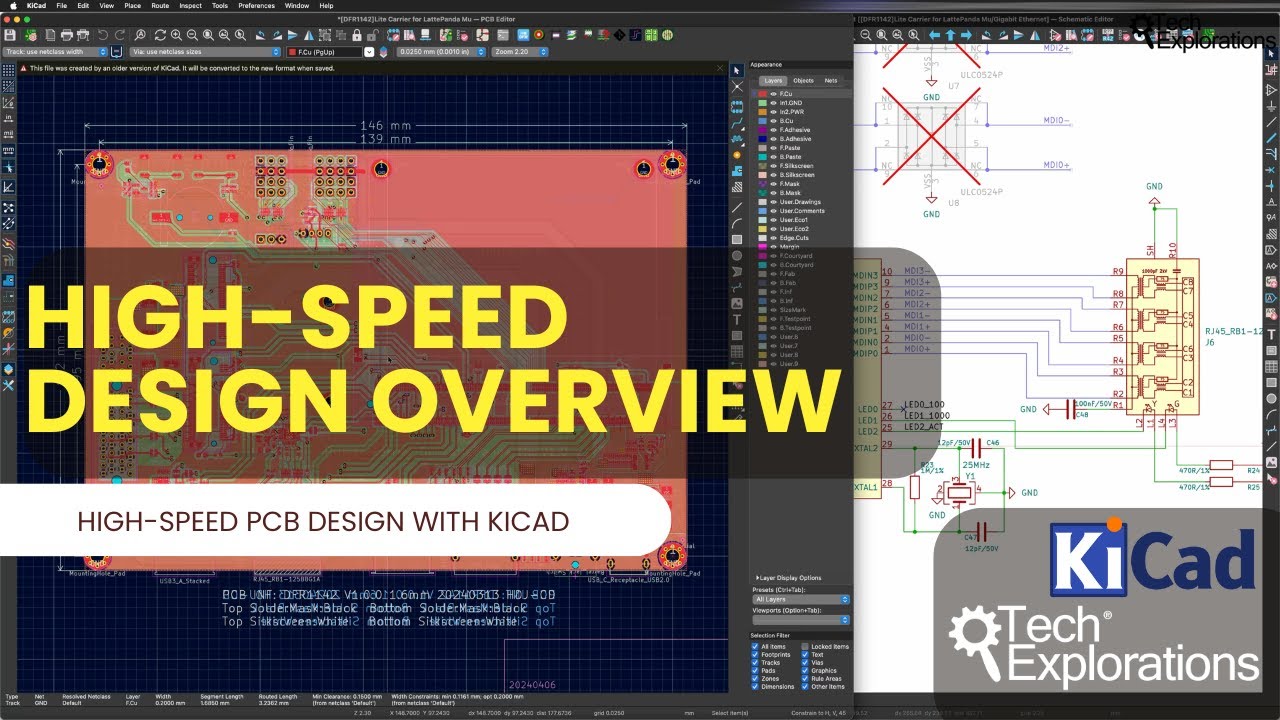
Task: Select the Draw Circle tool
Action: point(737,255)
